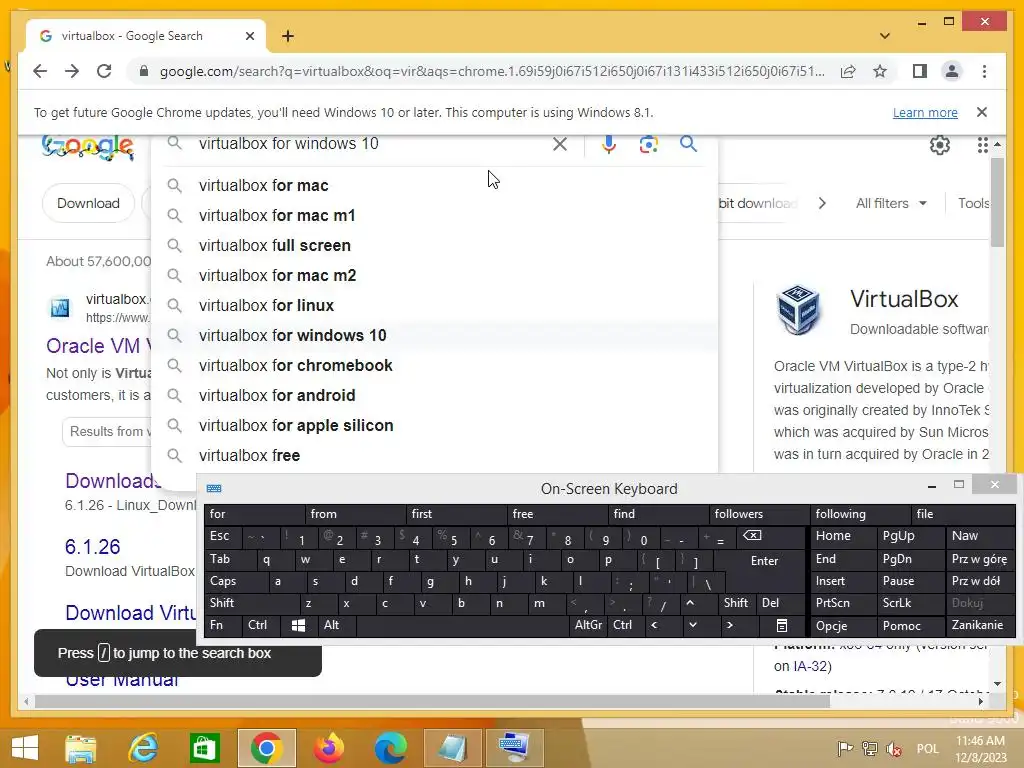This screenshot has width=1024, height=768.
Task: Open the Windows Start button
Action: pos(25,748)
